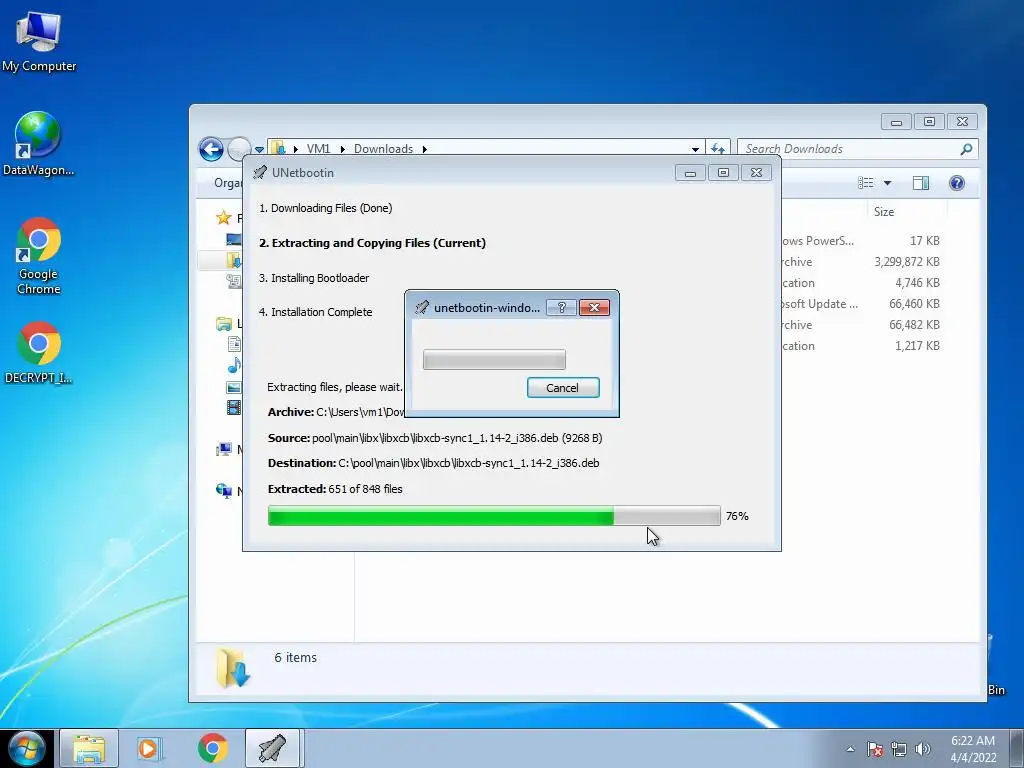Cancel the unetbootin-windows extraction dialog
1024x768 pixels.
pyautogui.click(x=563, y=388)
